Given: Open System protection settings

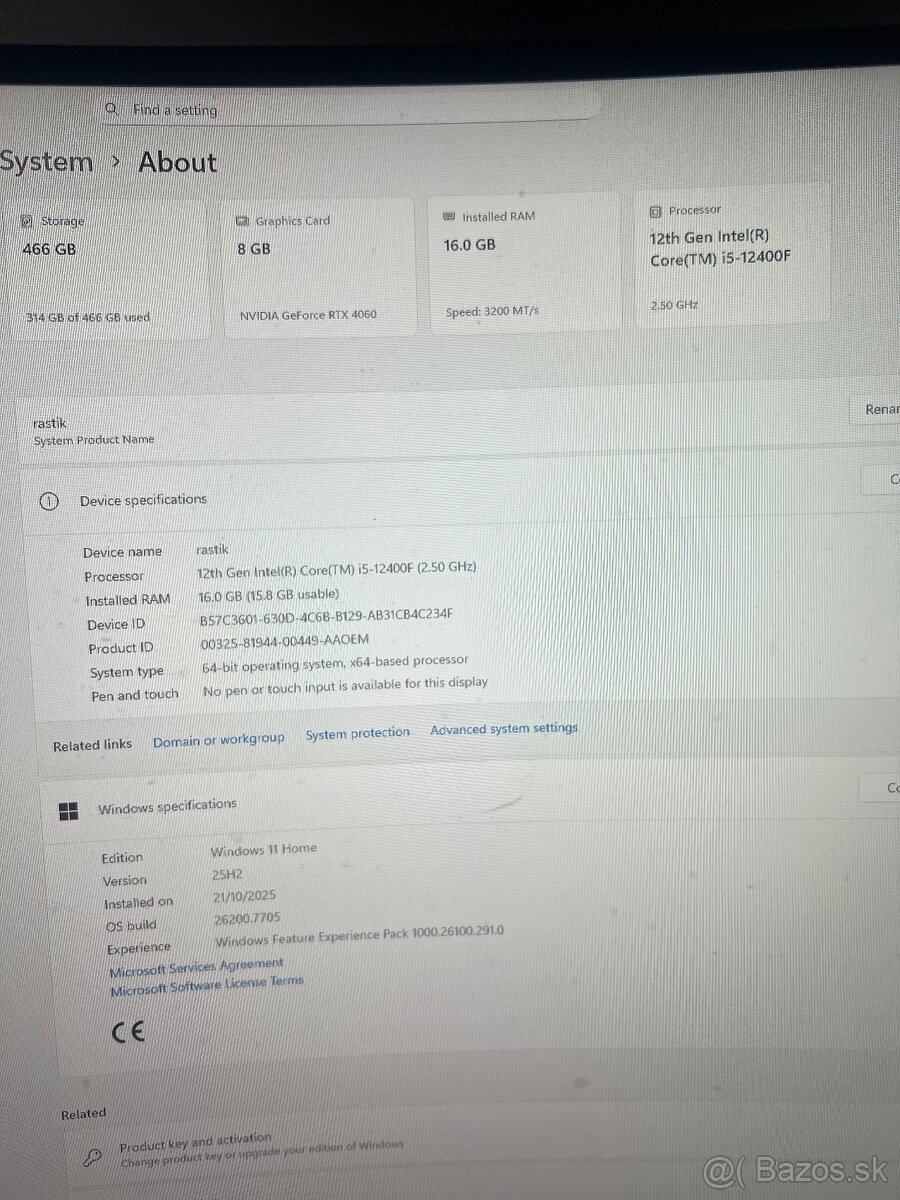Looking at the screenshot, I should (x=357, y=732).
